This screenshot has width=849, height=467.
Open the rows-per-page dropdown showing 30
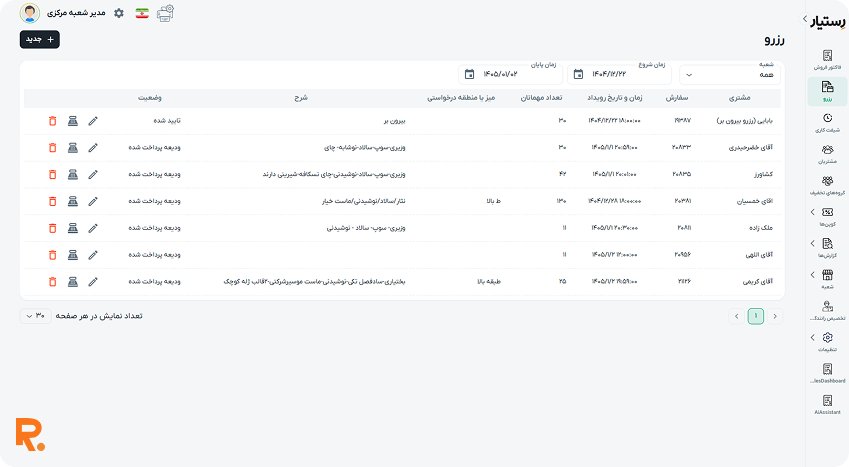36,316
